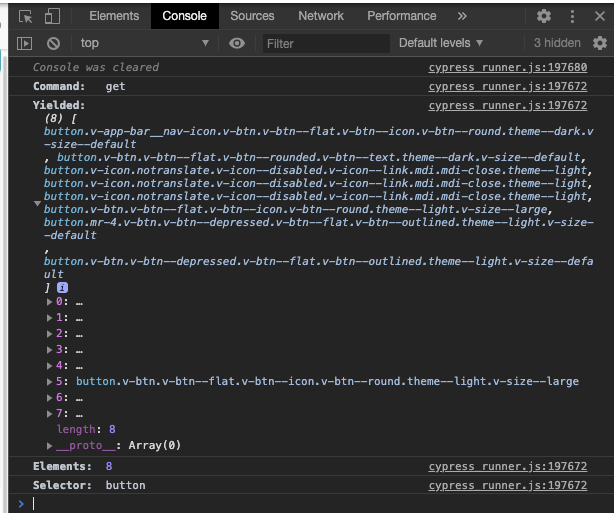Open source link on the Command row
Screen dimensions: 614x513
pos(507,87)
